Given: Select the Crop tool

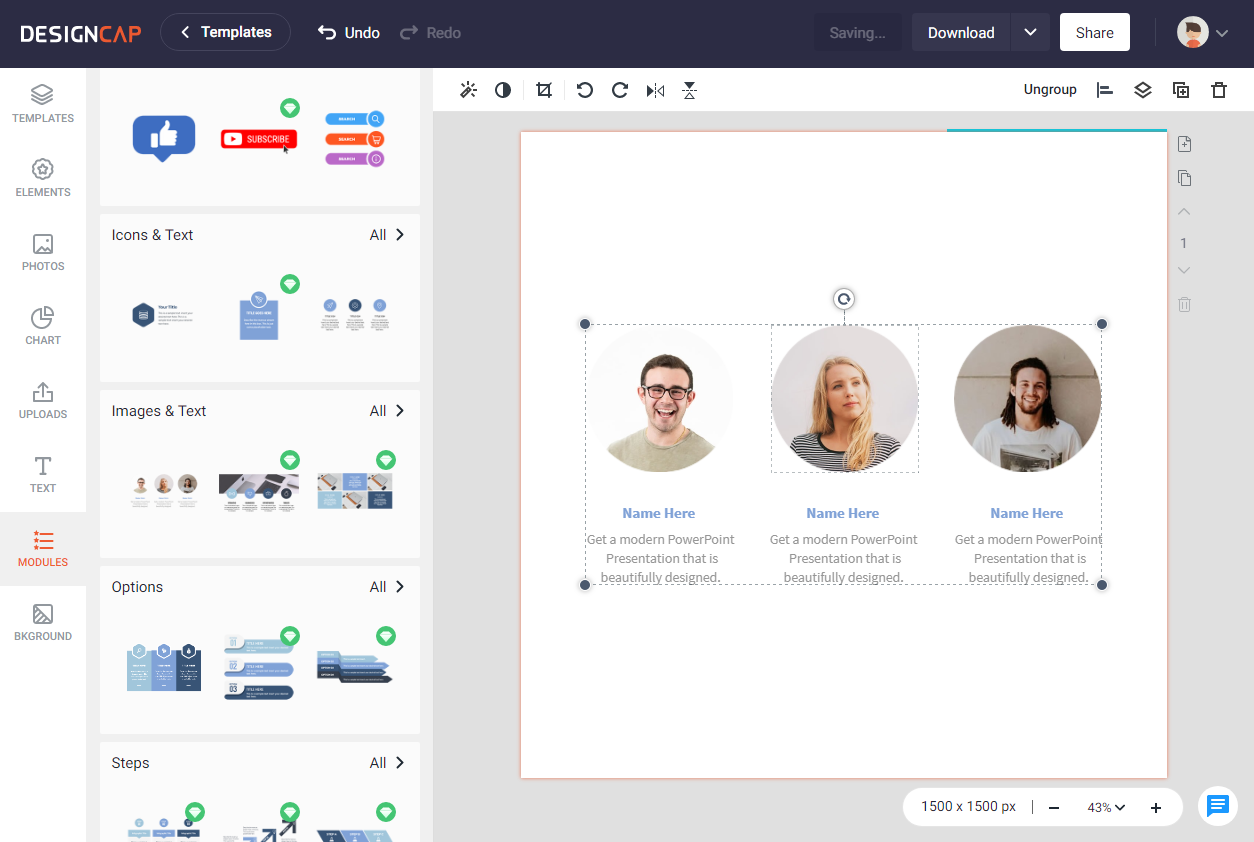Looking at the screenshot, I should click(543, 90).
